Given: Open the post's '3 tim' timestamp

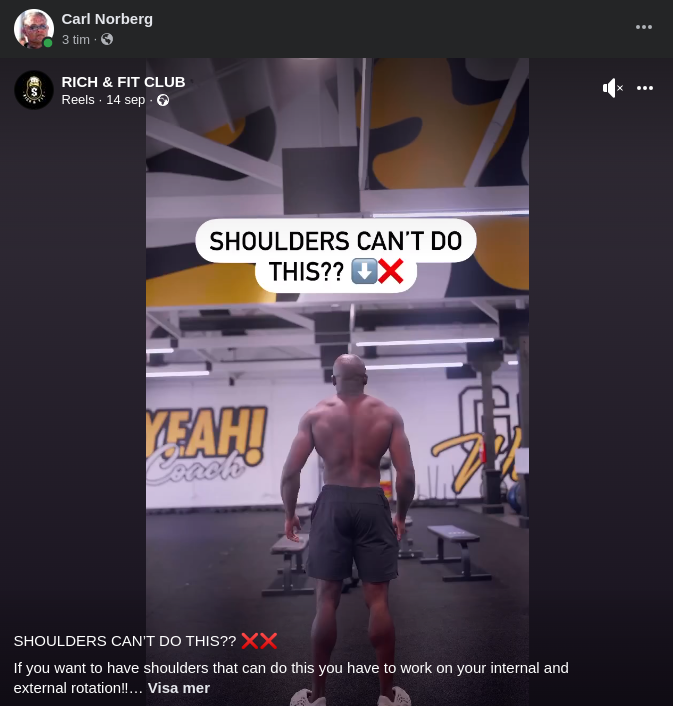Looking at the screenshot, I should (76, 40).
